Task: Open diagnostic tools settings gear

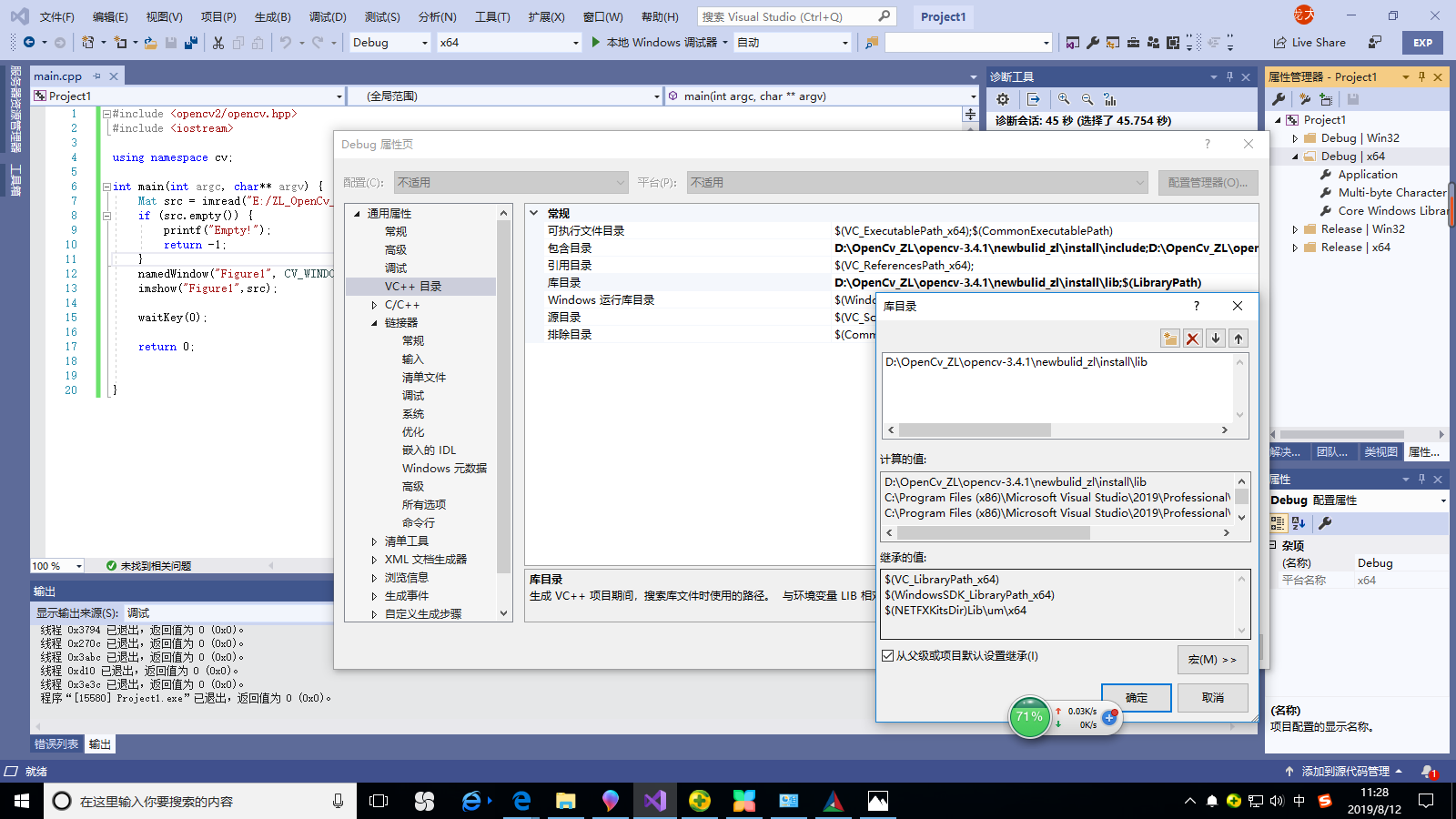Action: click(x=1003, y=99)
